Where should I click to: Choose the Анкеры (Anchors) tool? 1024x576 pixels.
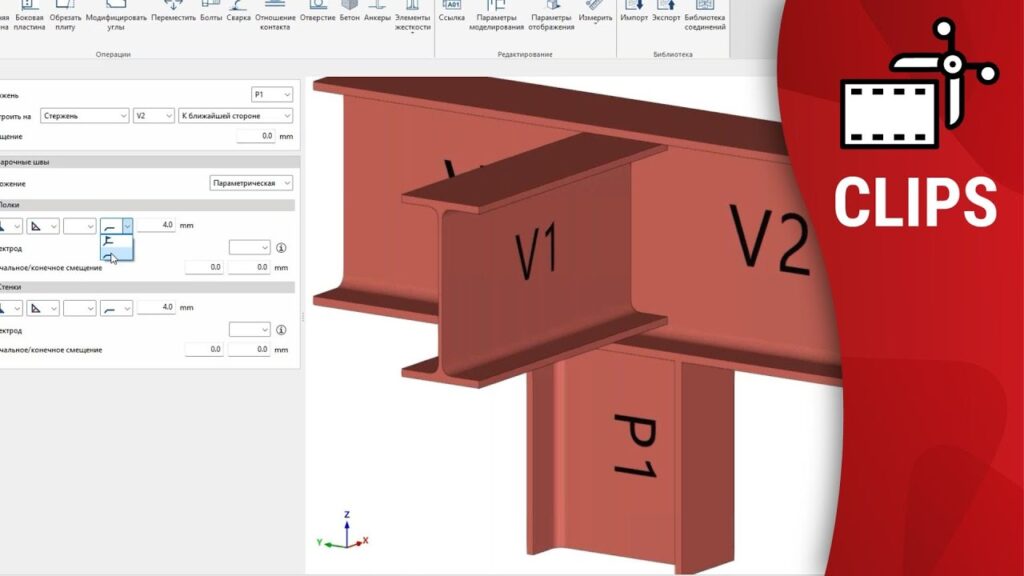tap(377, 12)
